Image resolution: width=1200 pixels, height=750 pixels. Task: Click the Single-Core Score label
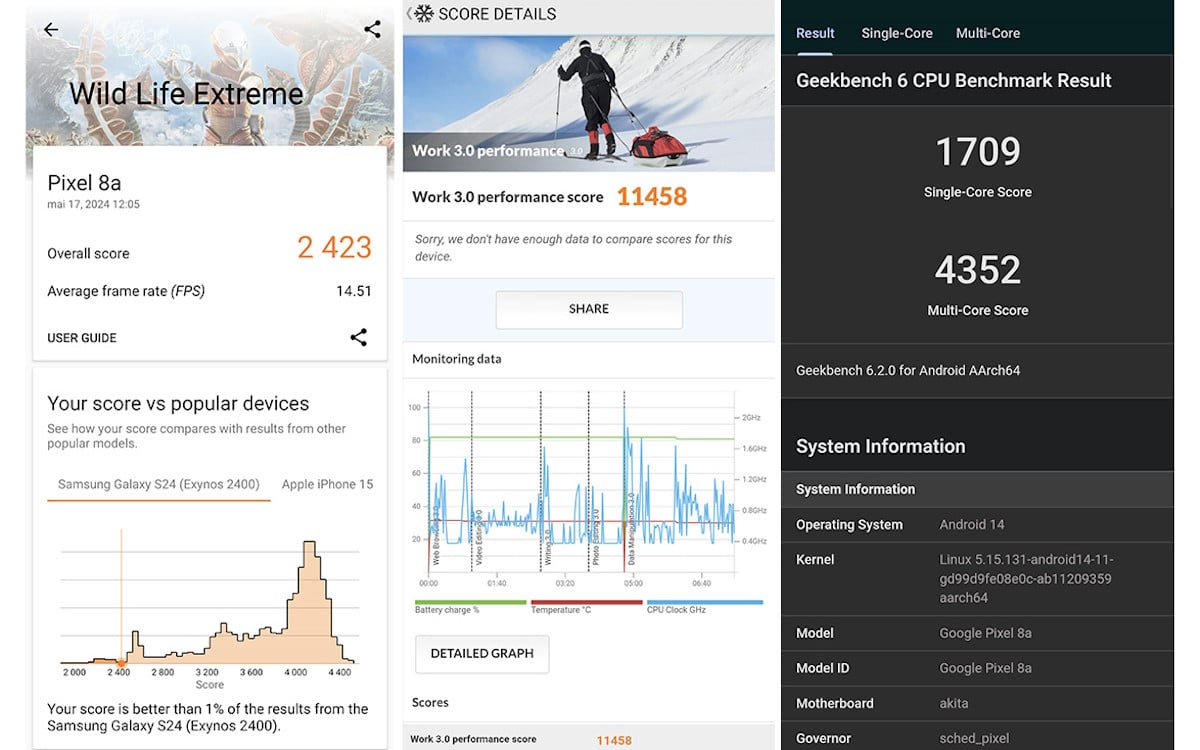click(978, 192)
